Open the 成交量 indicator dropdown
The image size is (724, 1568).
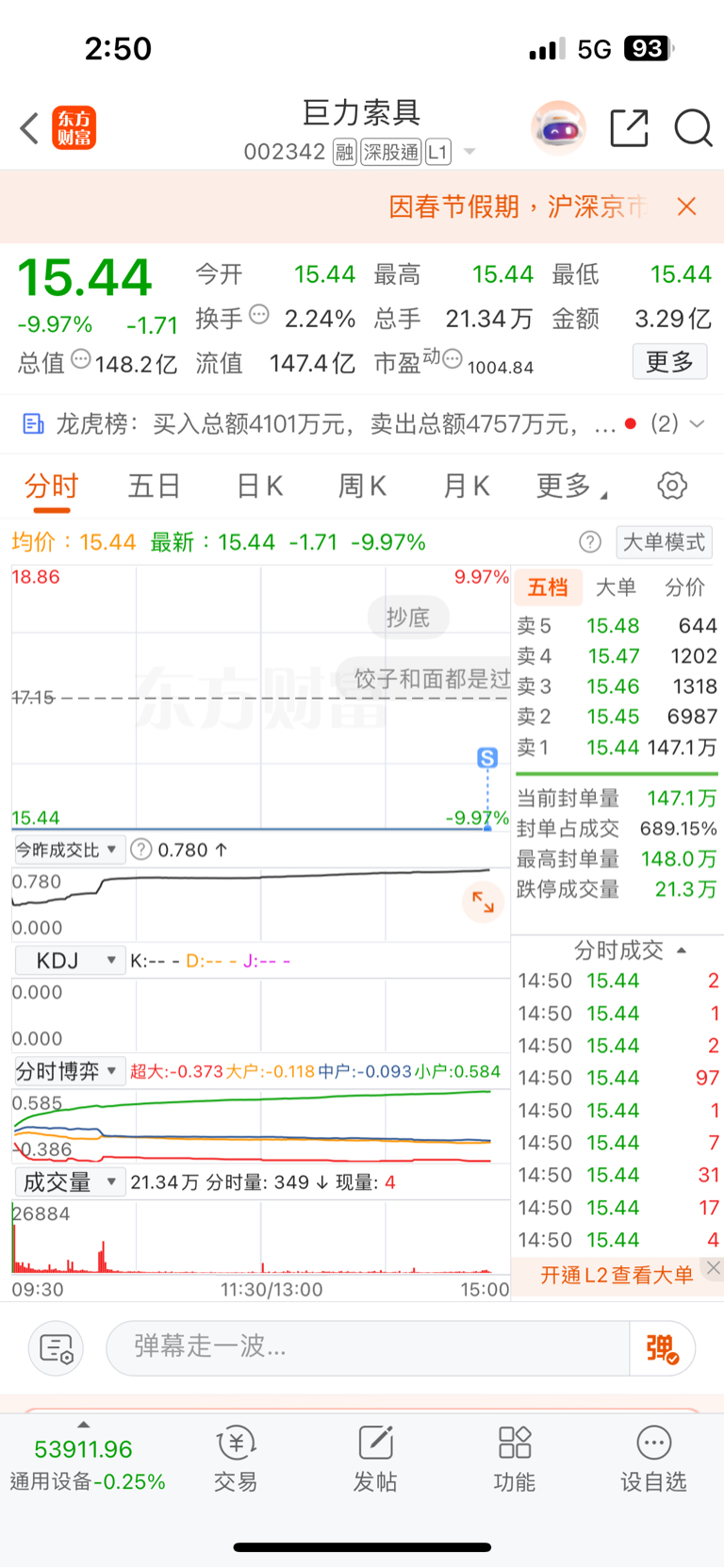click(x=69, y=1182)
